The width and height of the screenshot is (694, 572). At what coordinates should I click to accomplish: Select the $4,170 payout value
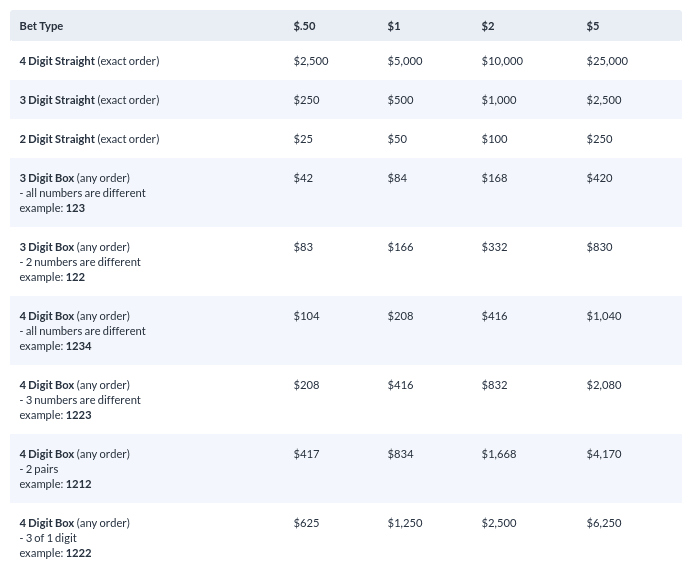(x=604, y=454)
